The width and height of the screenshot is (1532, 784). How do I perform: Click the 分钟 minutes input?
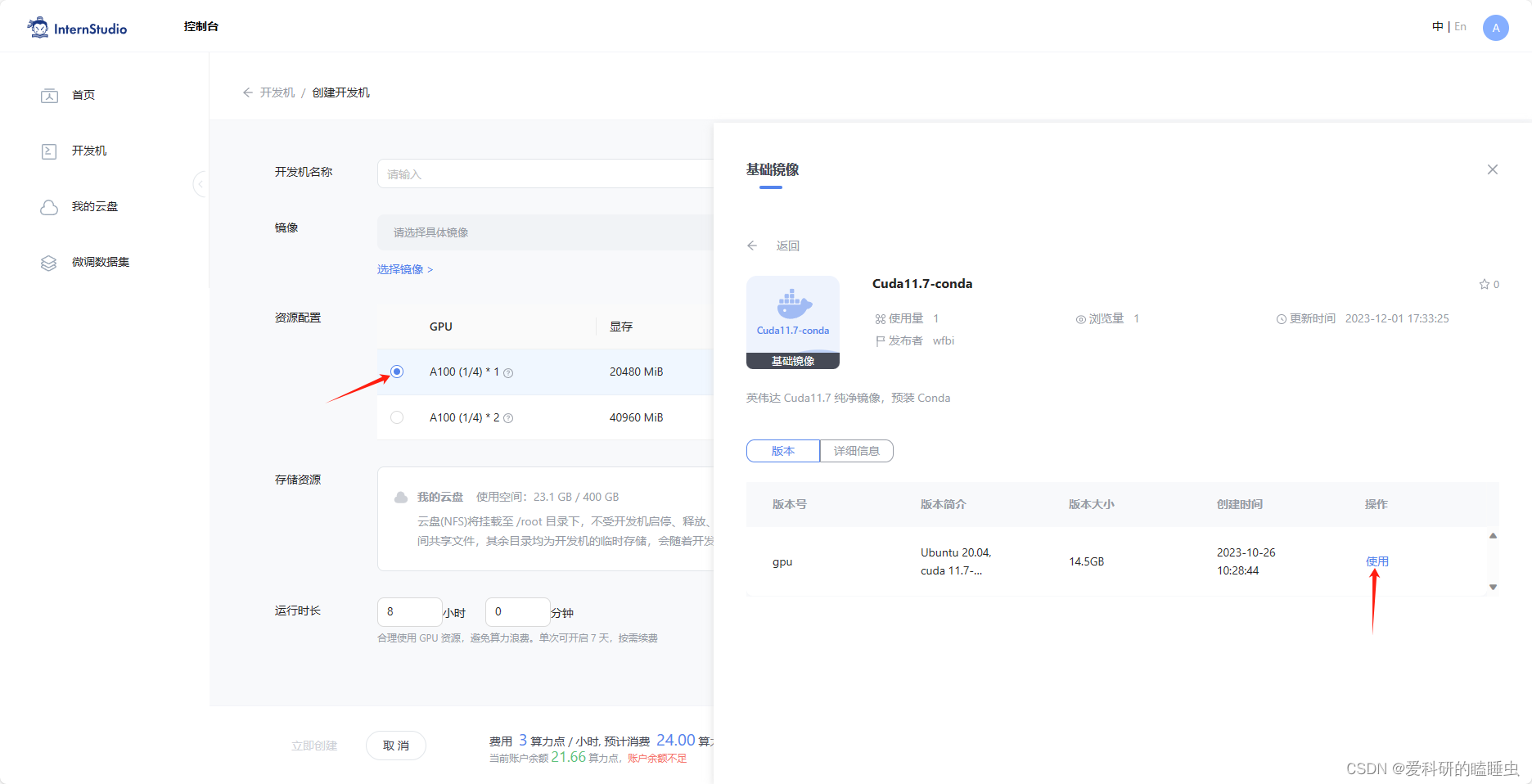click(517, 611)
